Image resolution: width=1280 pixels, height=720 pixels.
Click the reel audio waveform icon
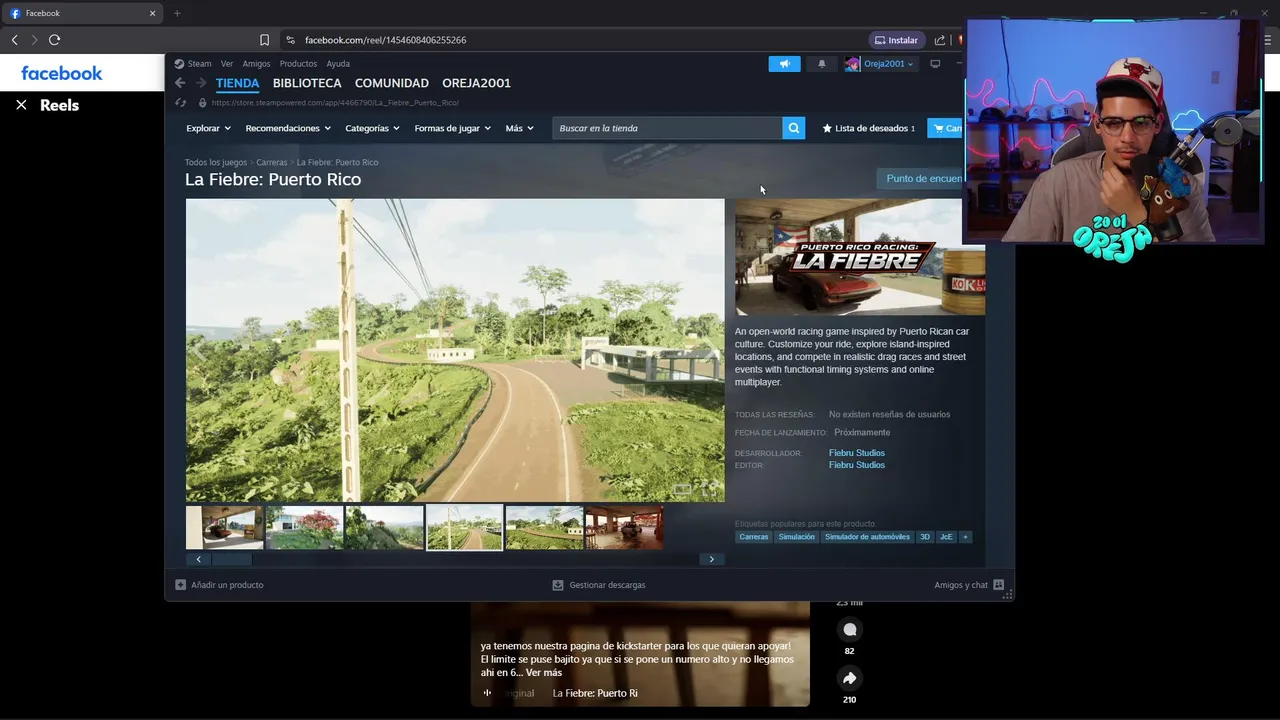point(487,693)
